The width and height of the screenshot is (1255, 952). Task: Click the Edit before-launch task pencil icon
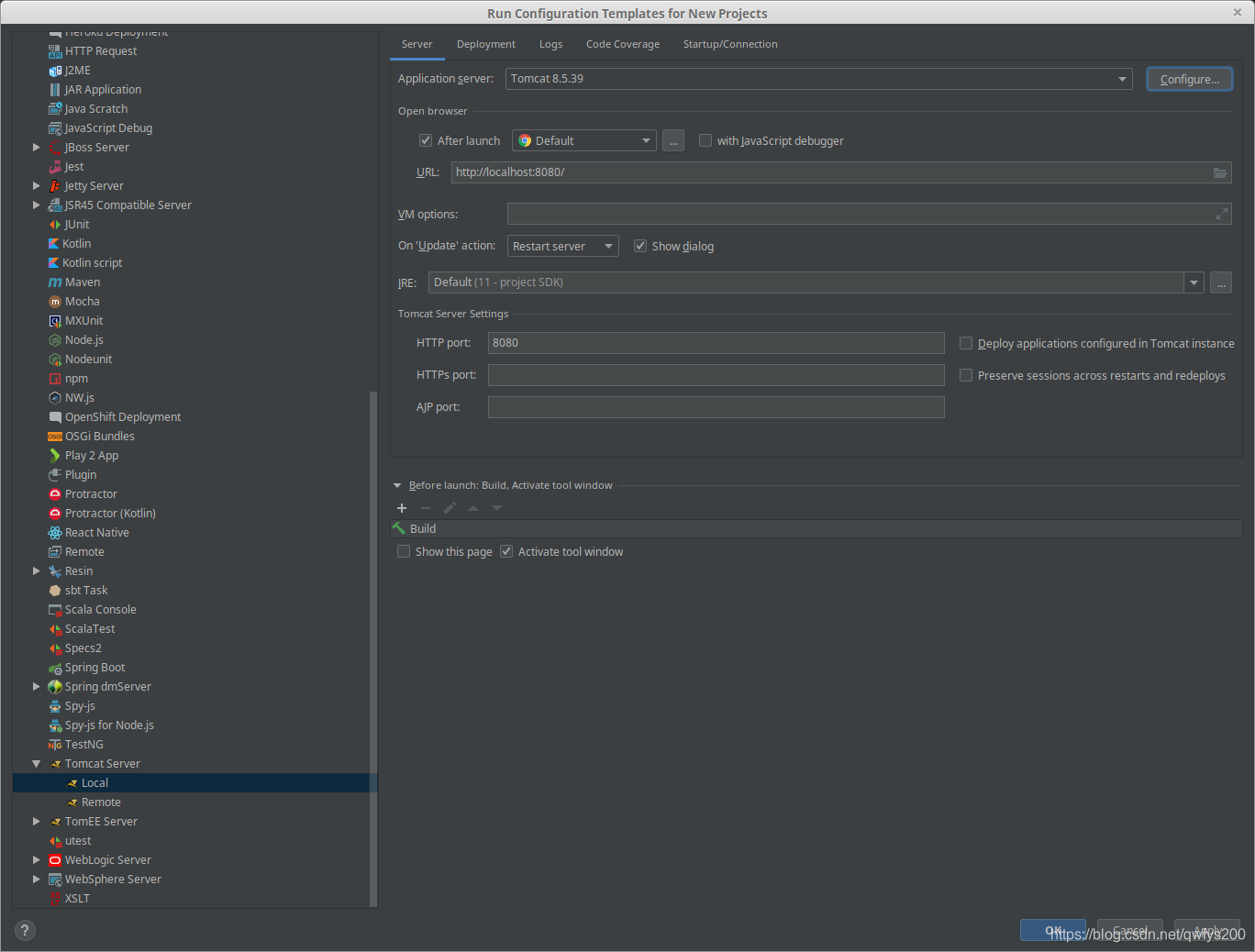[450, 508]
